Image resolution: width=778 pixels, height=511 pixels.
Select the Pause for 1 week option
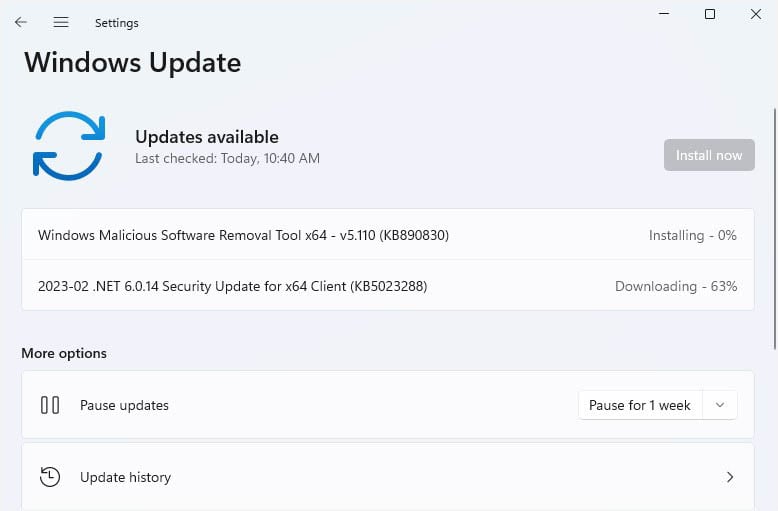point(640,405)
